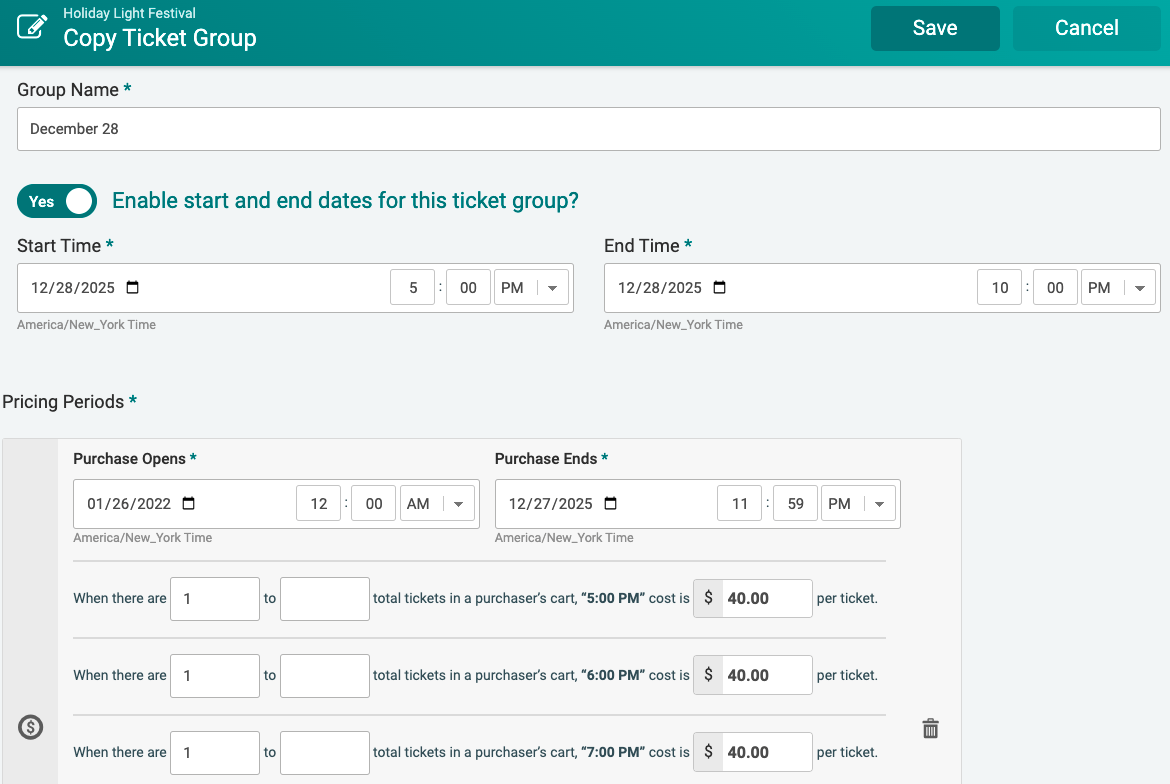
Task: Save the ticket group
Action: (x=935, y=28)
